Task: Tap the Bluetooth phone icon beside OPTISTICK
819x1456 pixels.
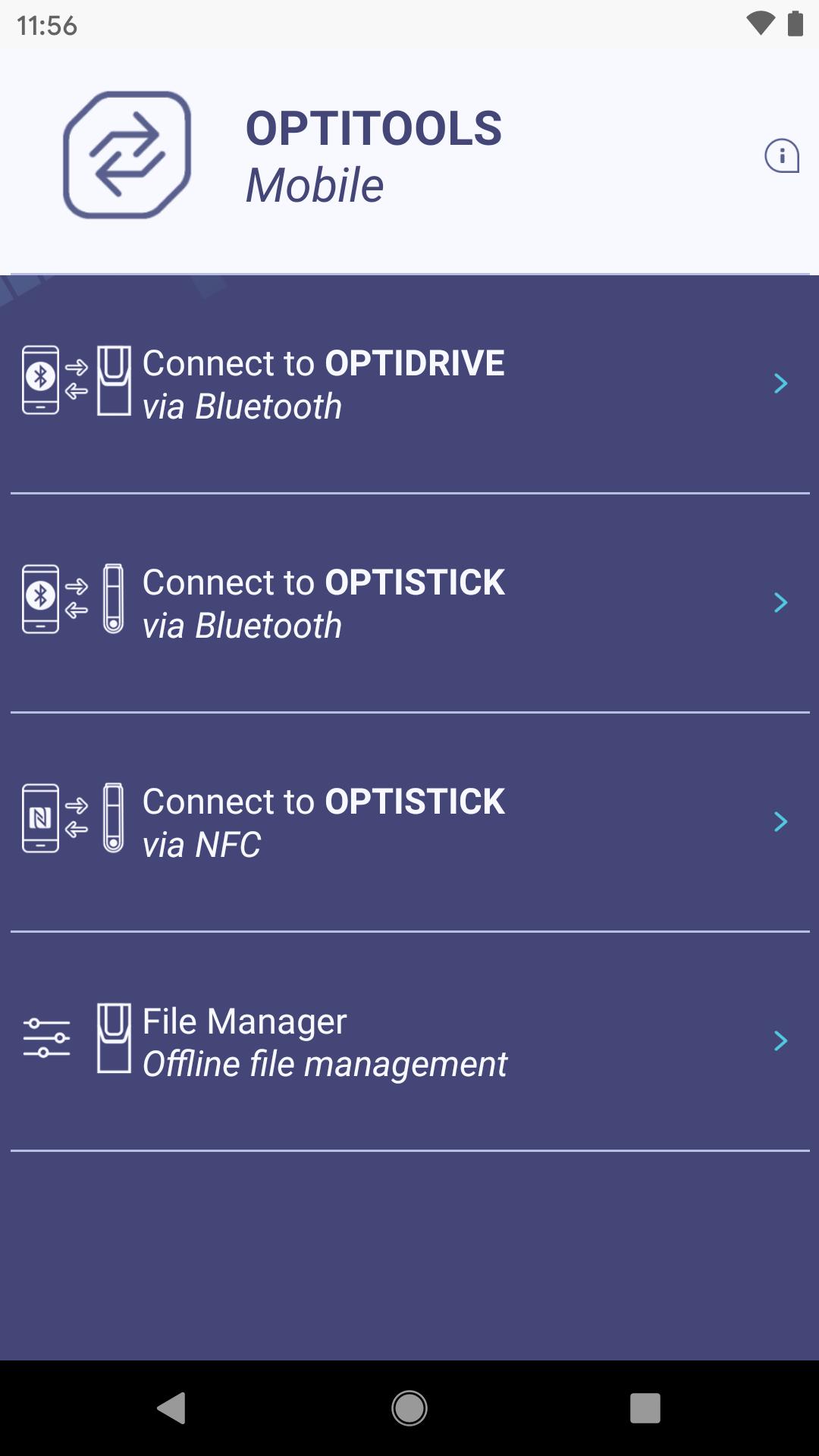Action: (40, 599)
